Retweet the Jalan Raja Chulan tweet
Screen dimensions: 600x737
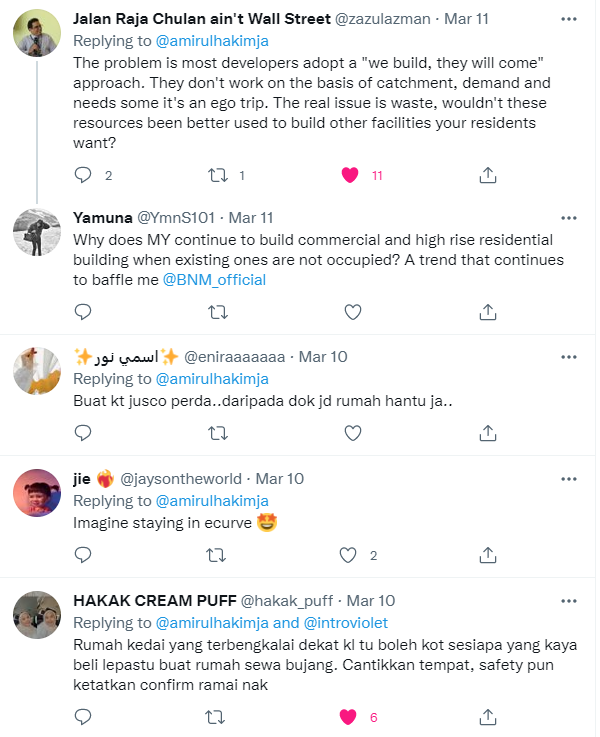[217, 175]
